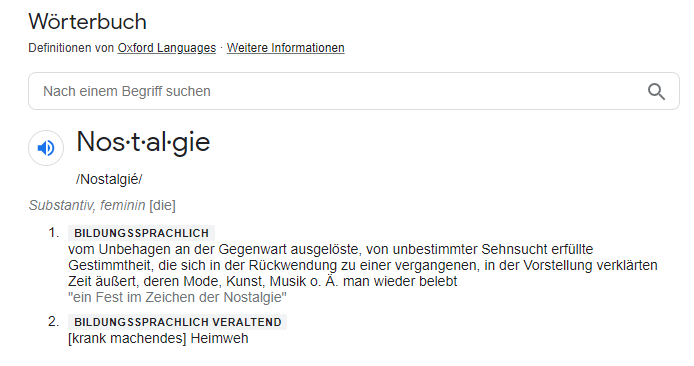Click the first BILDUNGSSPRACHLICH label
694x366 pixels.
pos(141,233)
